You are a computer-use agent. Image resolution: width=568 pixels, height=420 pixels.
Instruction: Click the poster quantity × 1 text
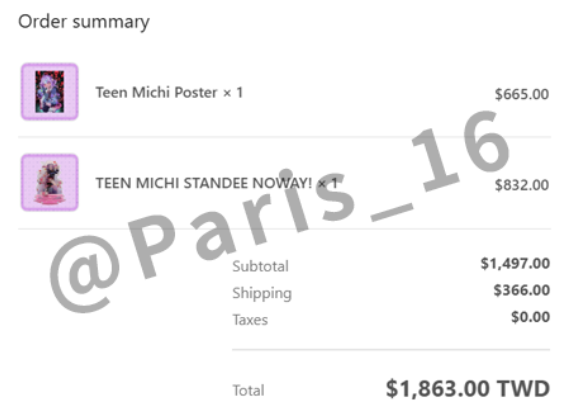233,93
